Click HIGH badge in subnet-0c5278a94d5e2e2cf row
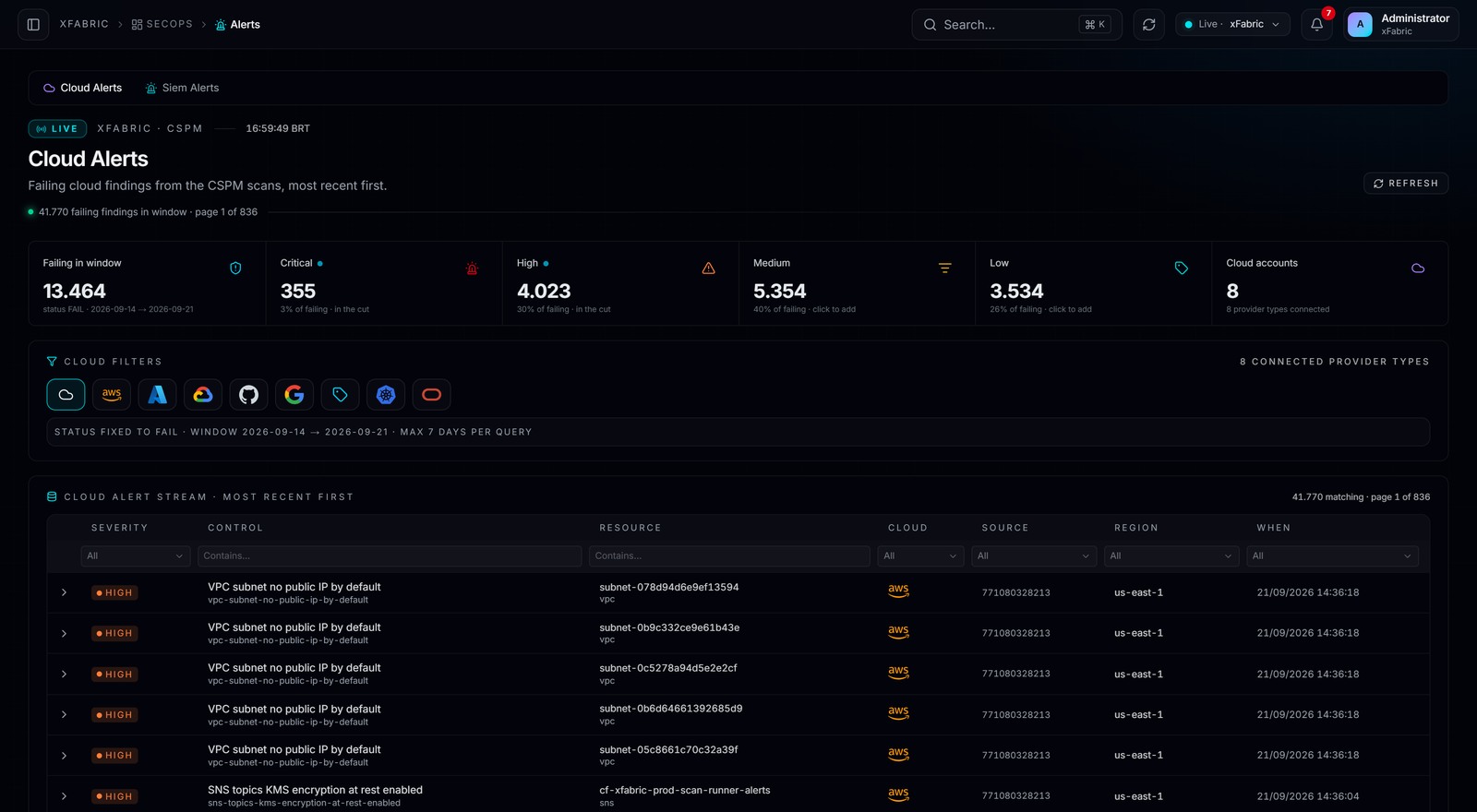 pos(114,675)
